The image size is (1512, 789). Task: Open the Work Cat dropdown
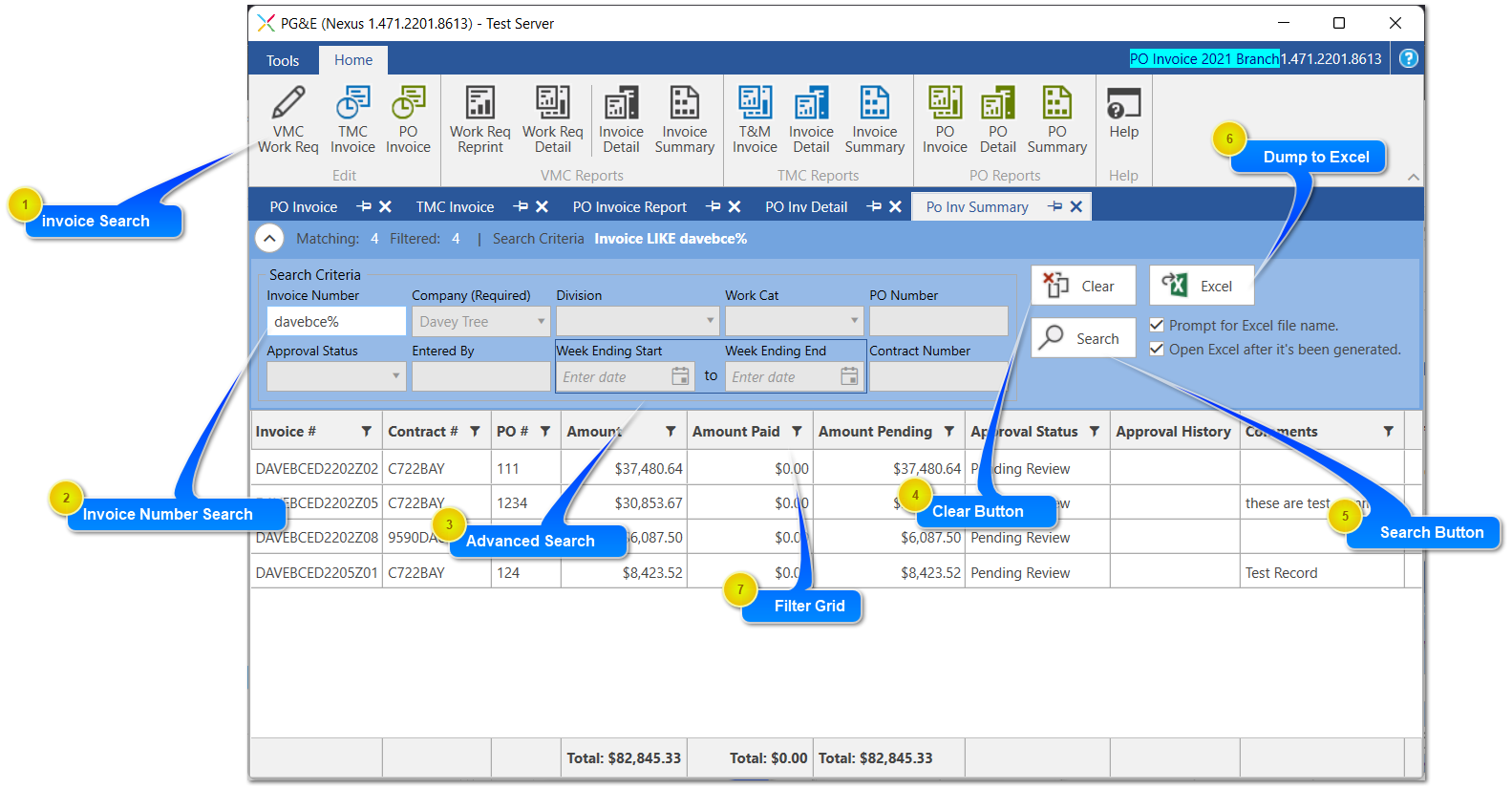[794, 321]
